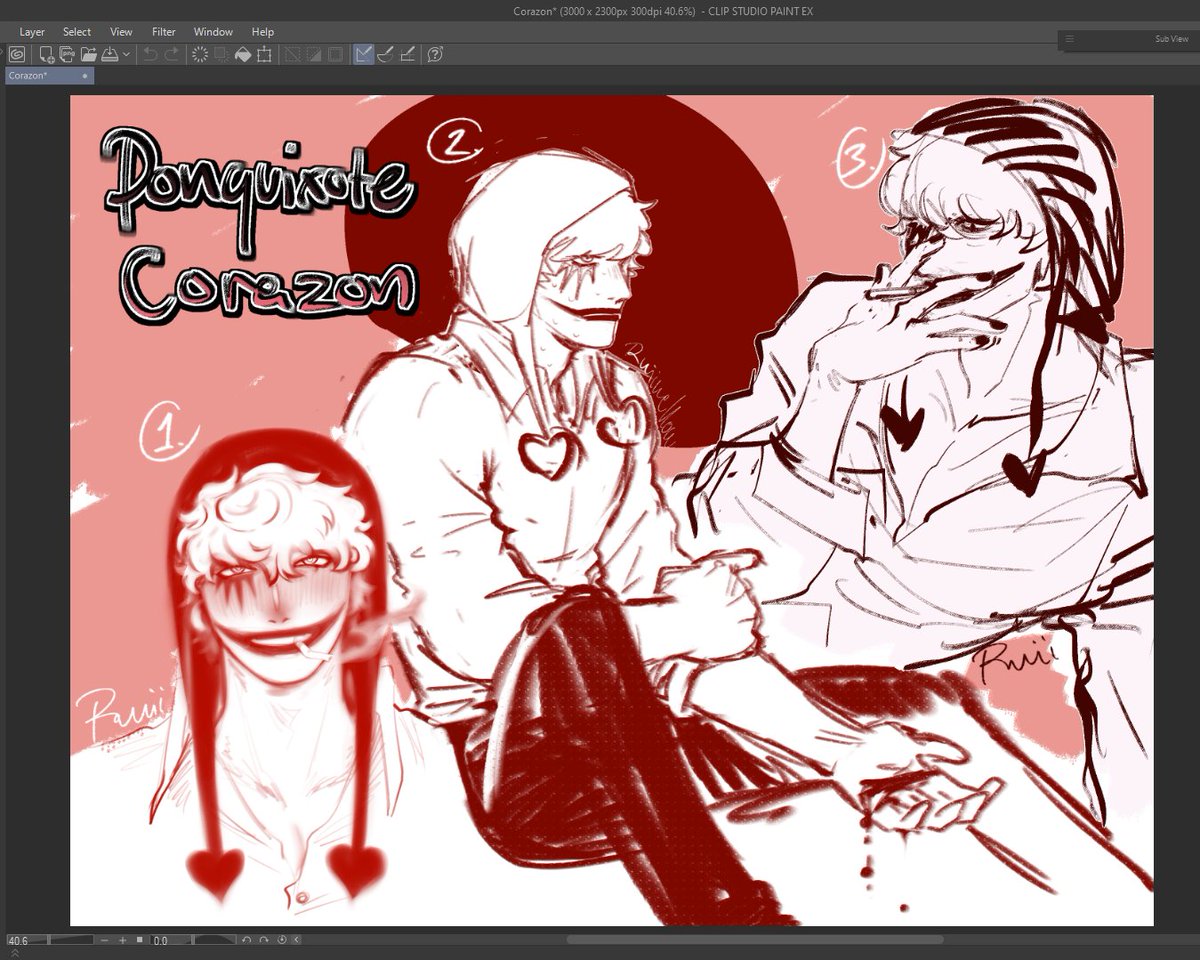Open the Help menu
Screen dimensions: 1200x960
click(263, 32)
